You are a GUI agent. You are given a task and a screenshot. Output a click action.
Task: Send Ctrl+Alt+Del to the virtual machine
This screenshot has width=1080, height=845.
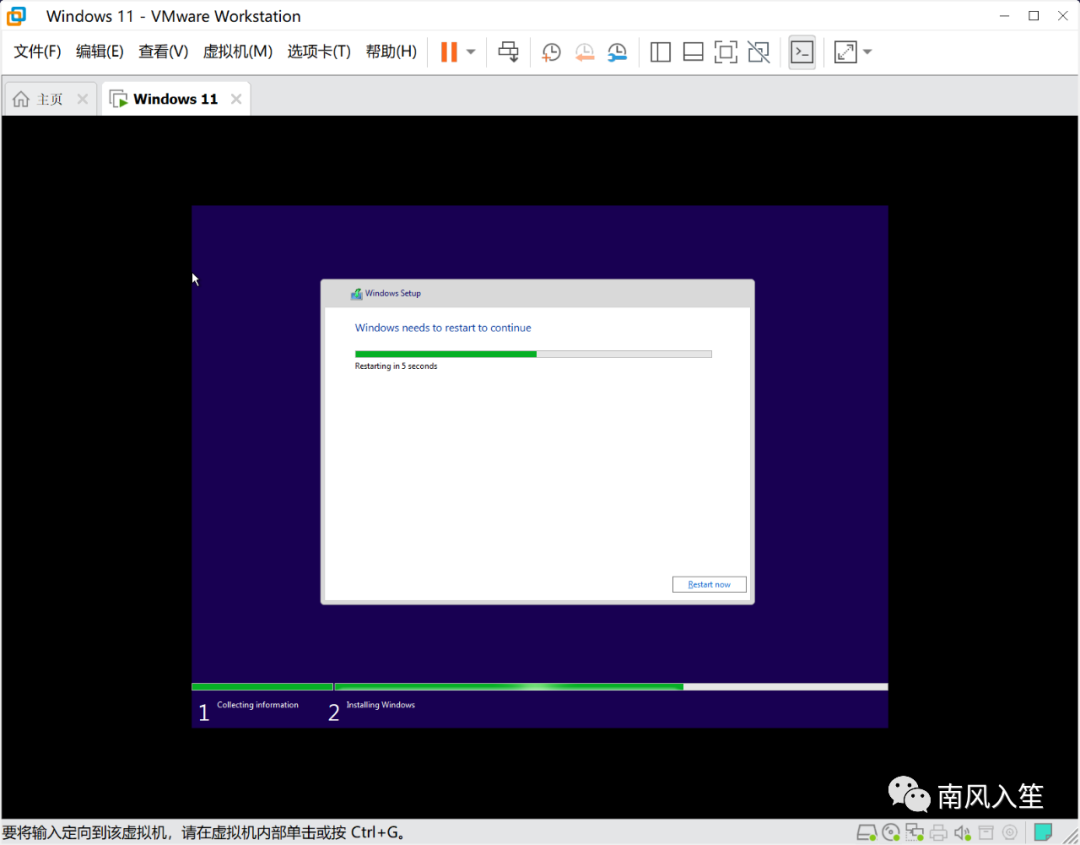508,52
